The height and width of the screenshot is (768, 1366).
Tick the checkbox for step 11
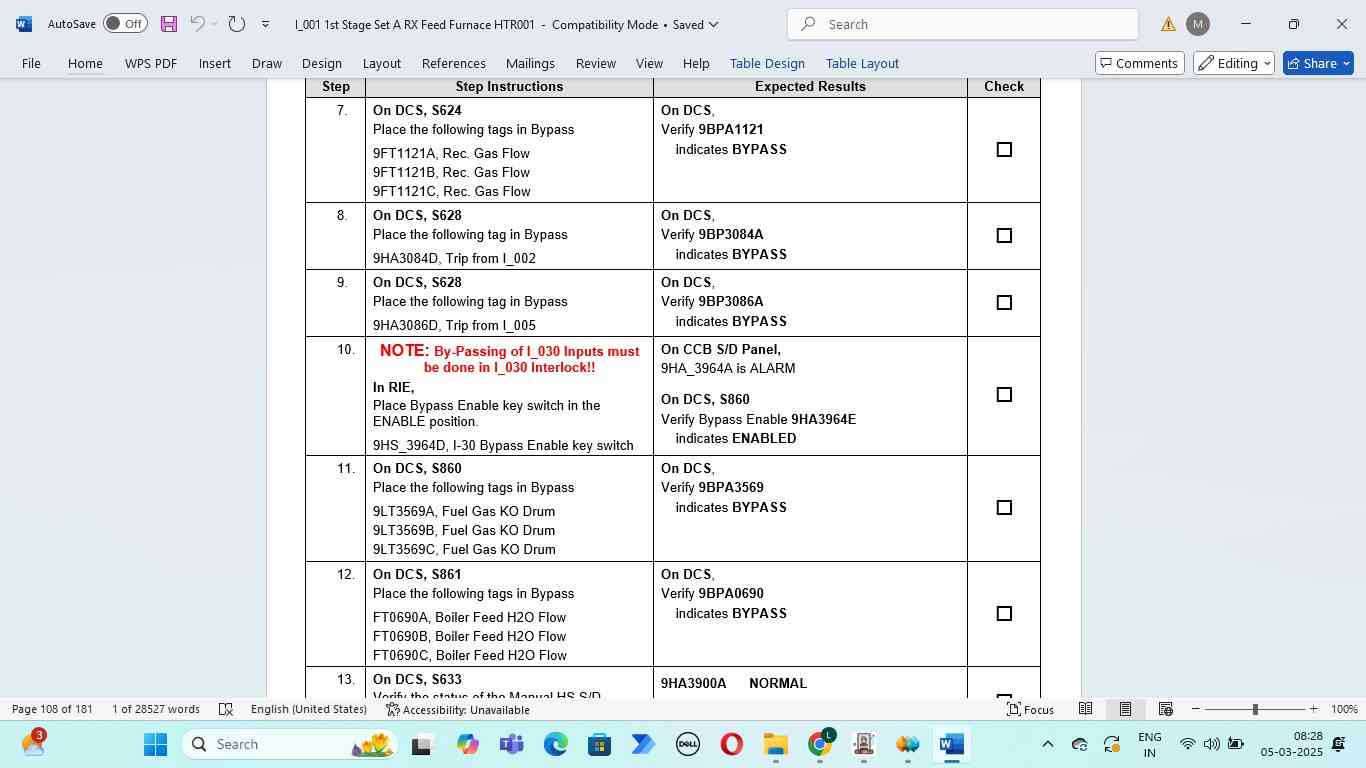click(1004, 508)
